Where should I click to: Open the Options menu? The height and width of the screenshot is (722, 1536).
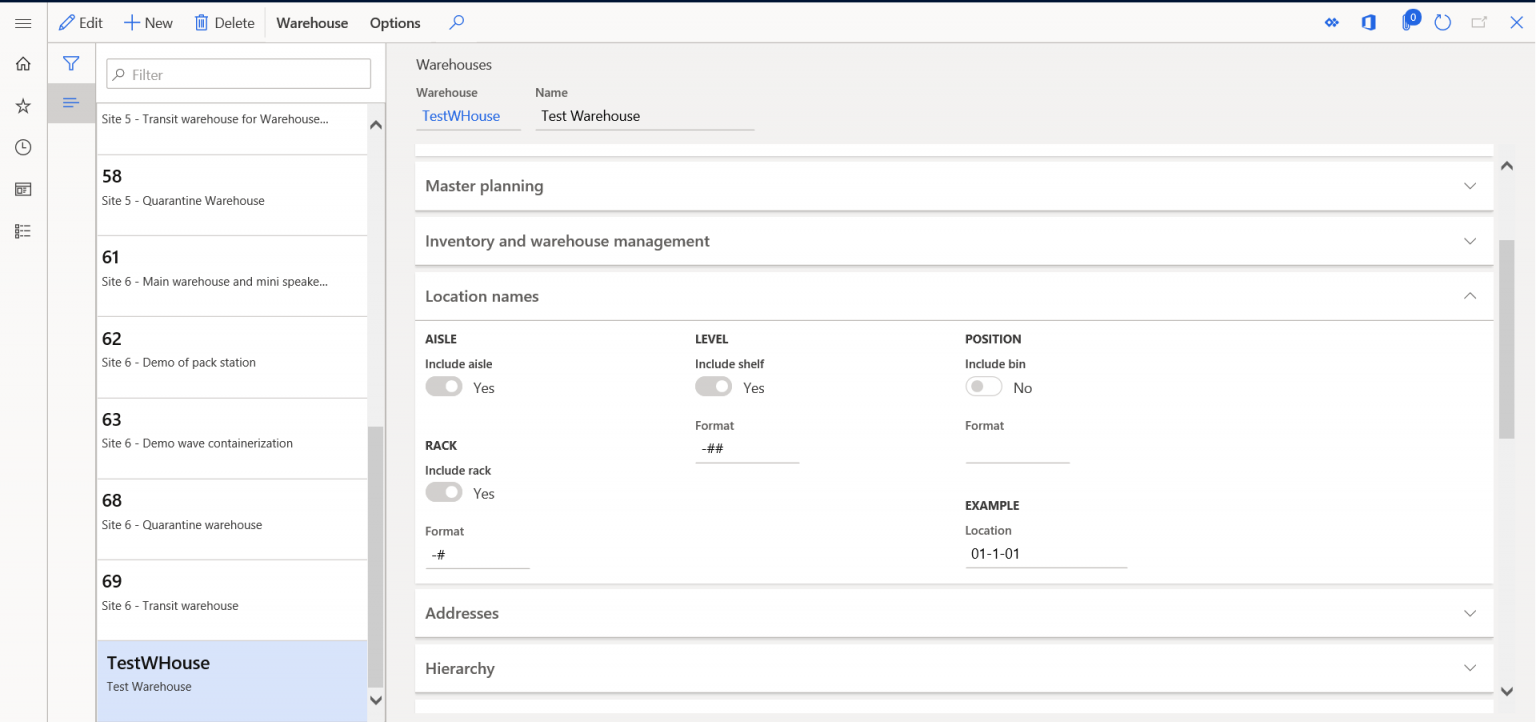(394, 21)
